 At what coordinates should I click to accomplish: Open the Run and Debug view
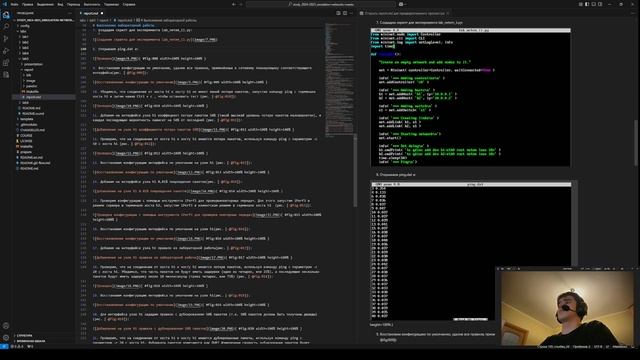6,51
